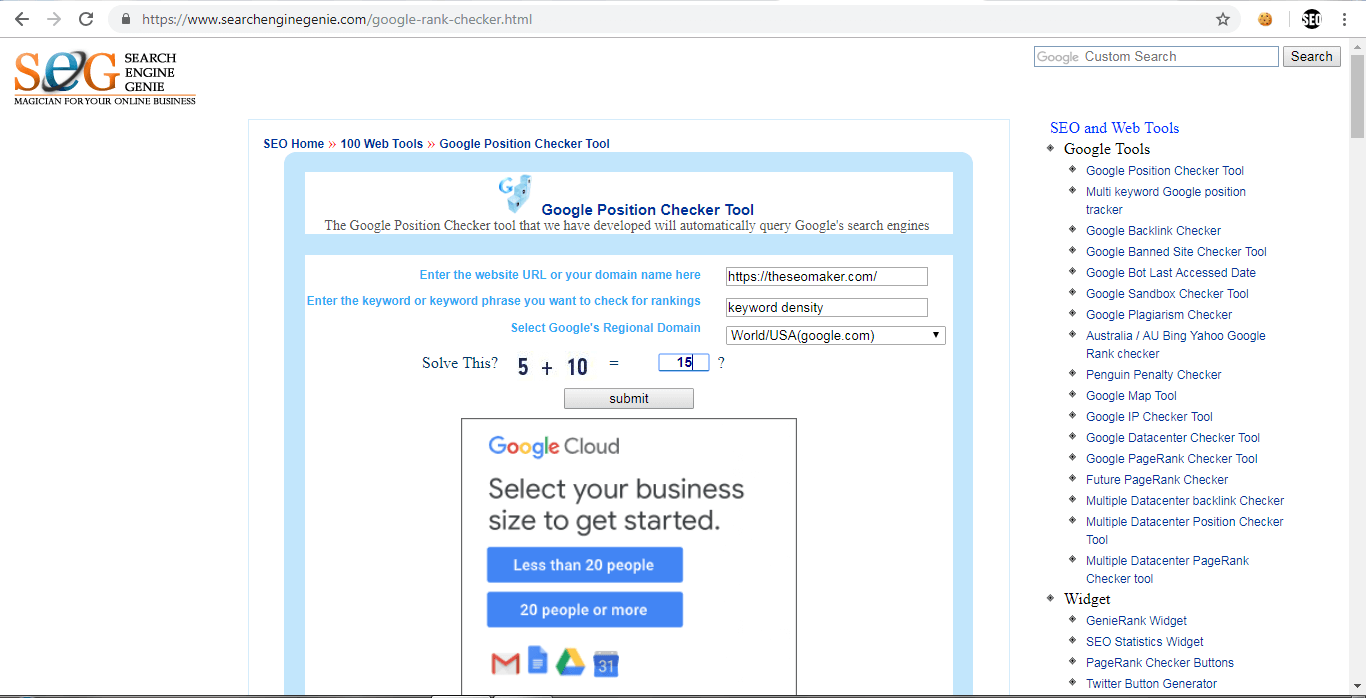Open Multiple Datacenter Position Checker Tool
The width and height of the screenshot is (1366, 698).
(1185, 531)
